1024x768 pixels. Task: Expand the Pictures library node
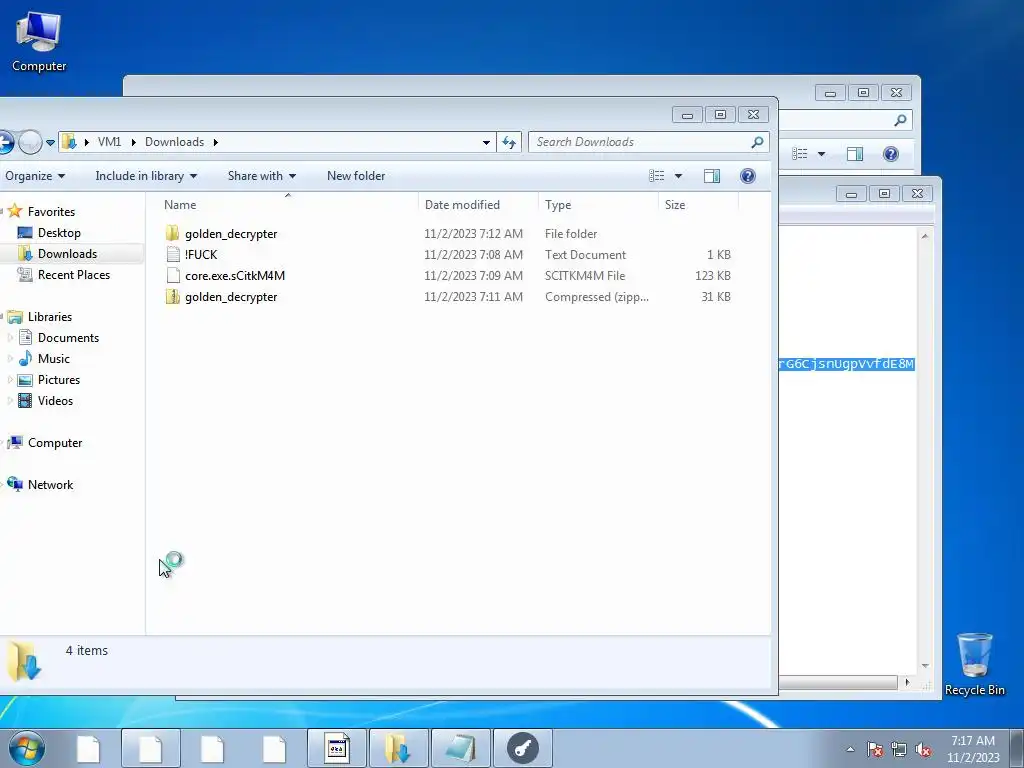(x=10, y=379)
